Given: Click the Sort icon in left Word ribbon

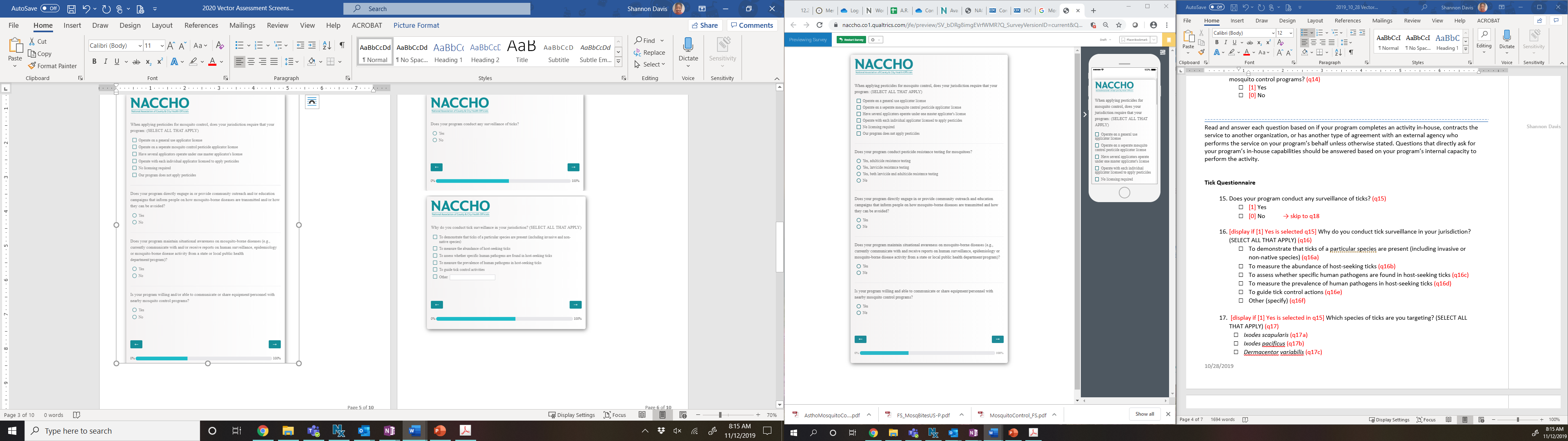Looking at the screenshot, I should coord(327,46).
